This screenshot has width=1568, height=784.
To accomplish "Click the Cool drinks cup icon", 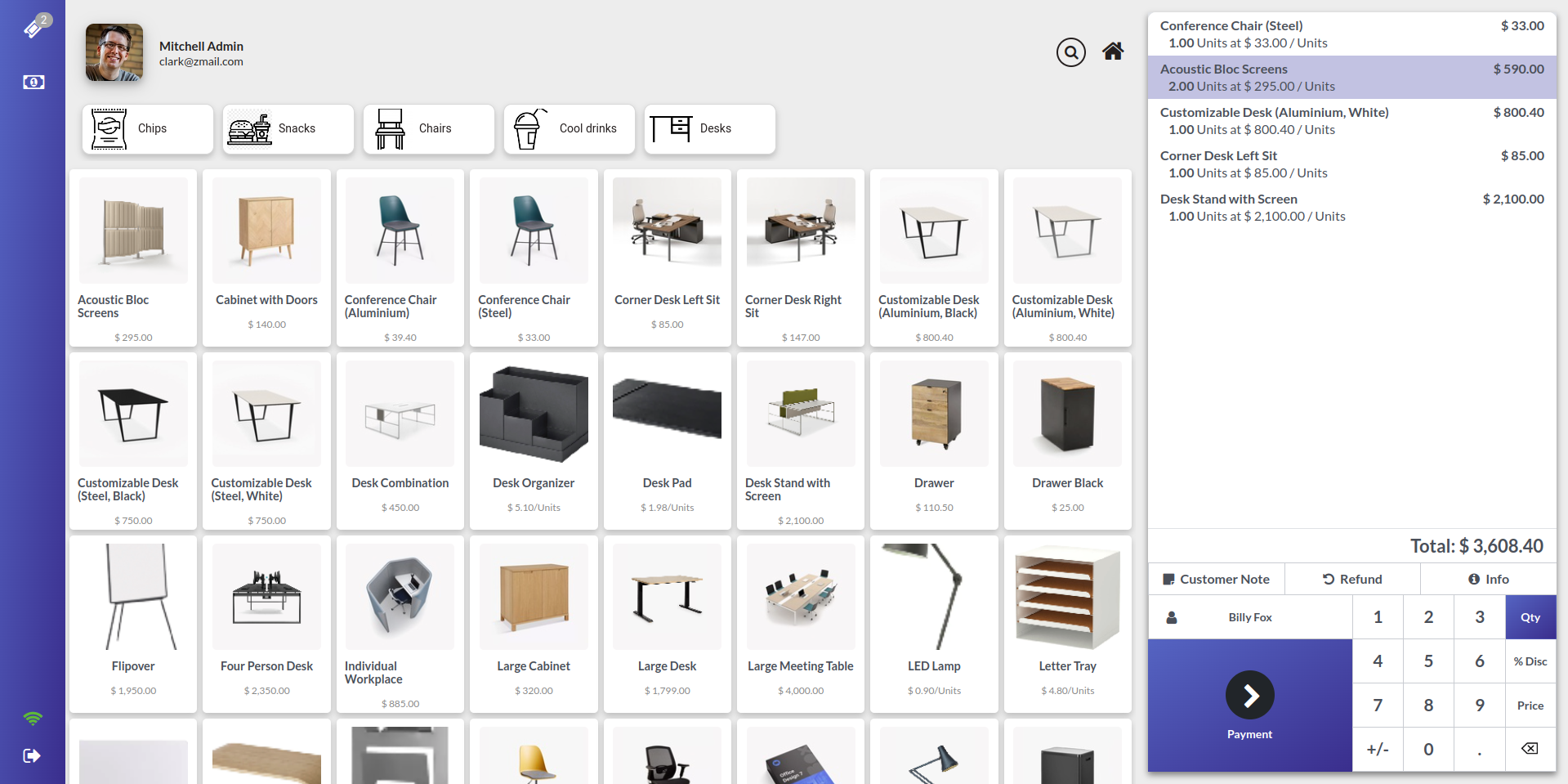I will click(x=529, y=128).
